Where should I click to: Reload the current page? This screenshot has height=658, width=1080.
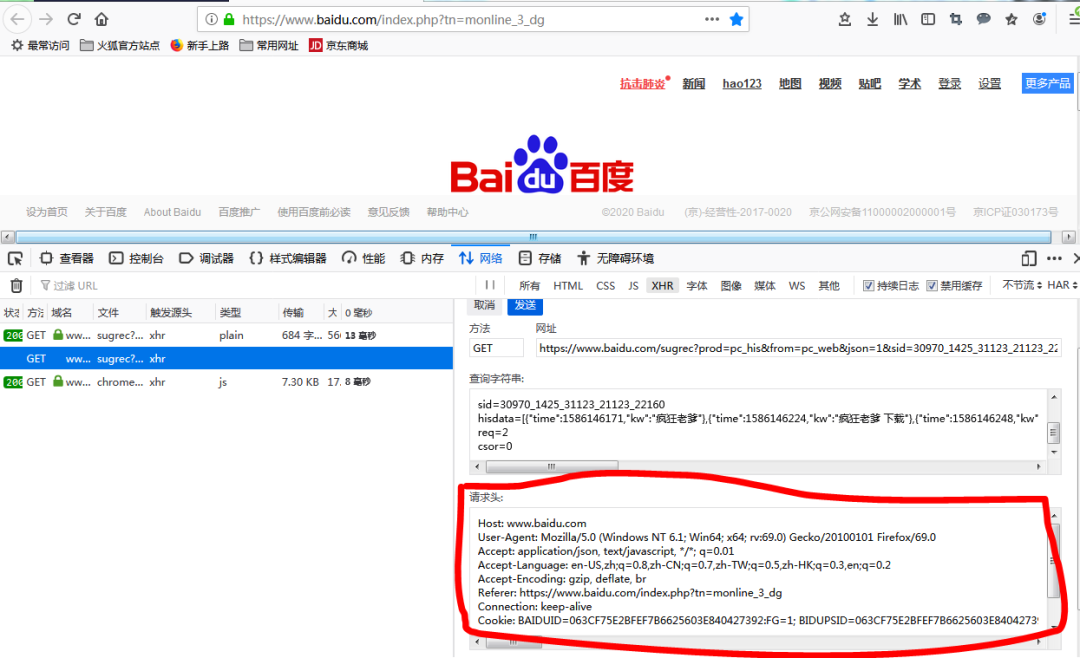74,19
